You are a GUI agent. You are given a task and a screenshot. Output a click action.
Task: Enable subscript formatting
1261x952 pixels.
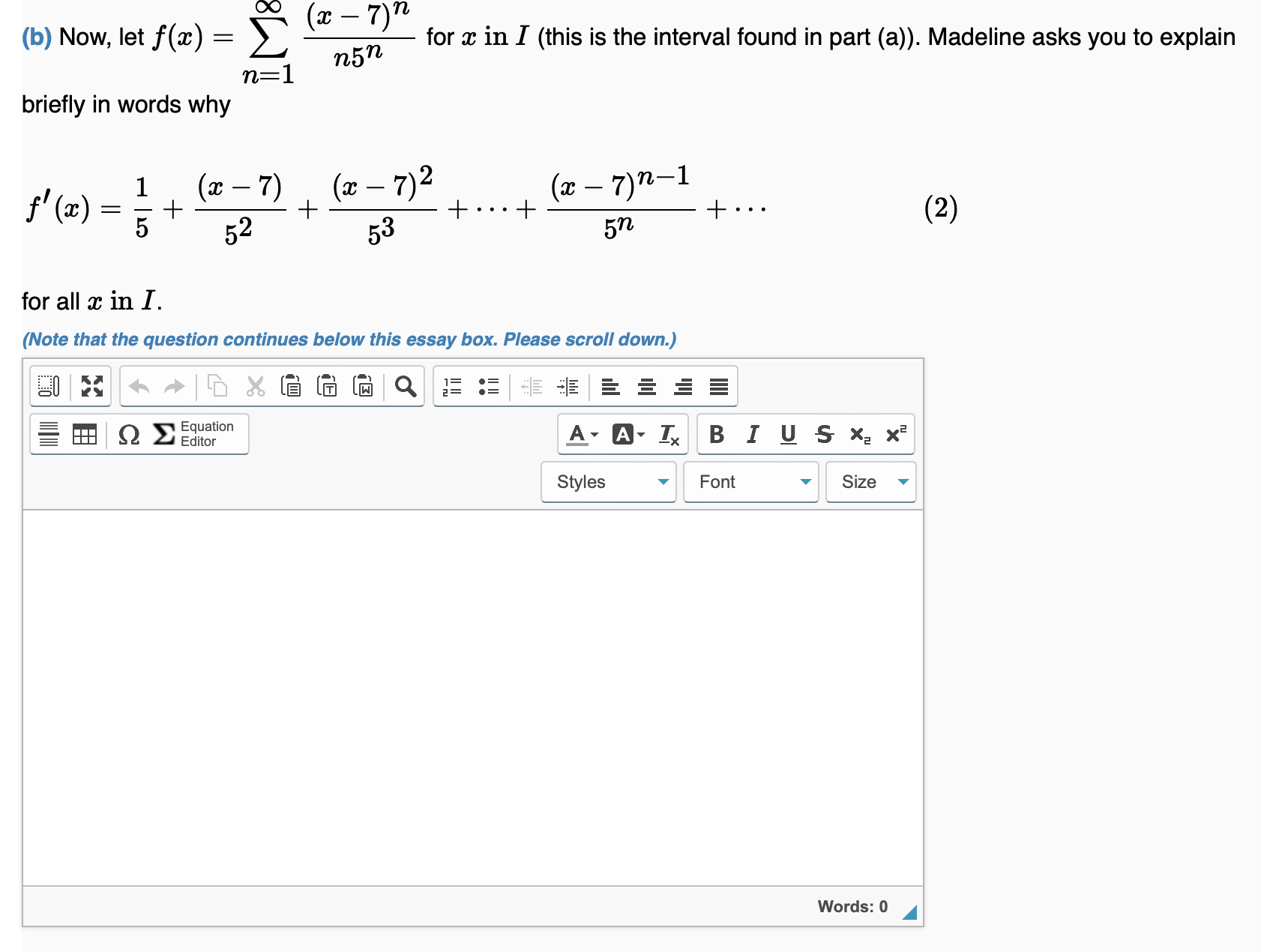(858, 436)
